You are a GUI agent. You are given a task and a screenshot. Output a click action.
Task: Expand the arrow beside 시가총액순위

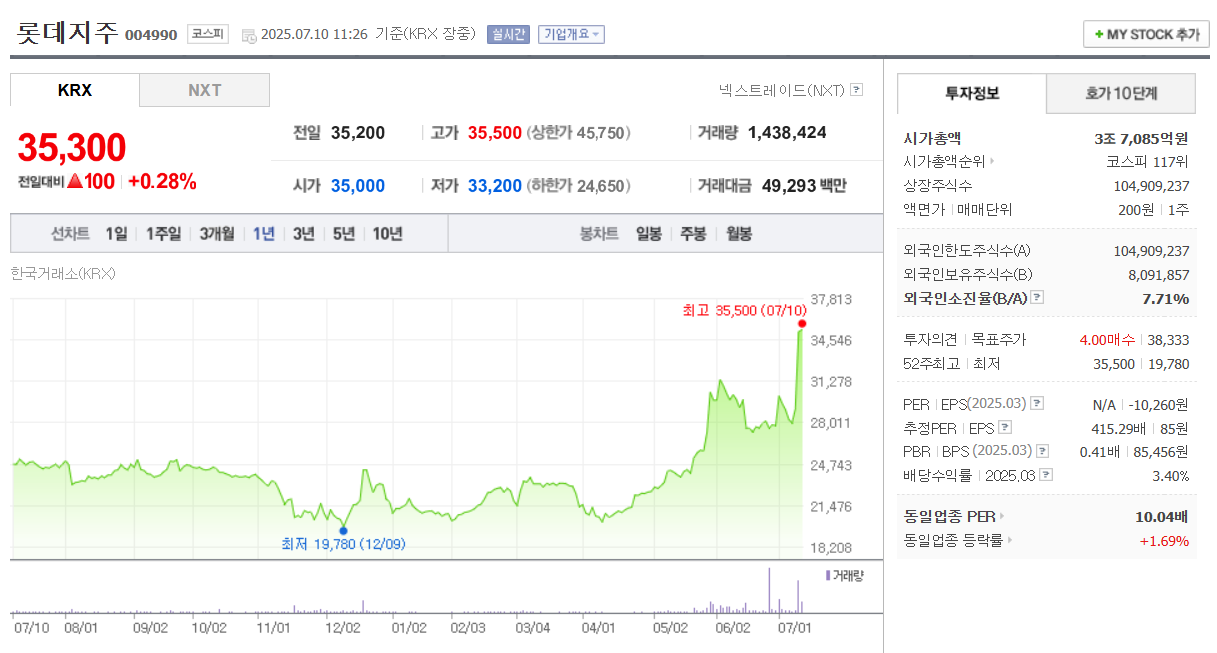point(992,162)
